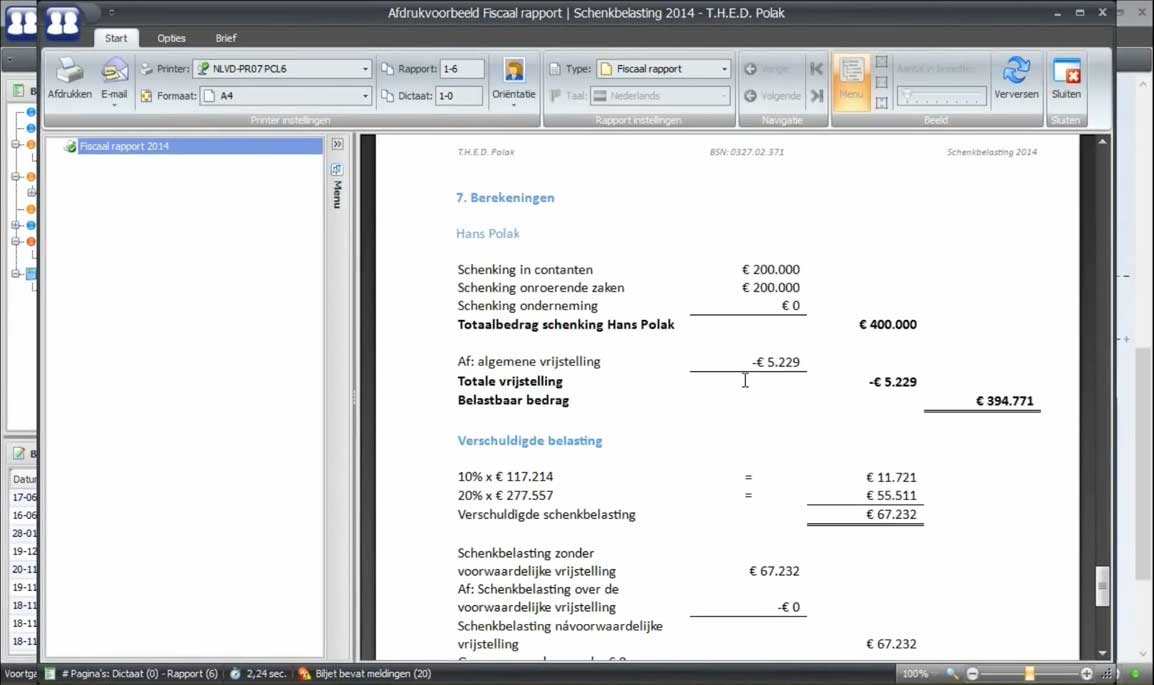The width and height of the screenshot is (1154, 685).
Task: Toggle the Menu panel button in Beeld
Action: pyautogui.click(x=851, y=78)
